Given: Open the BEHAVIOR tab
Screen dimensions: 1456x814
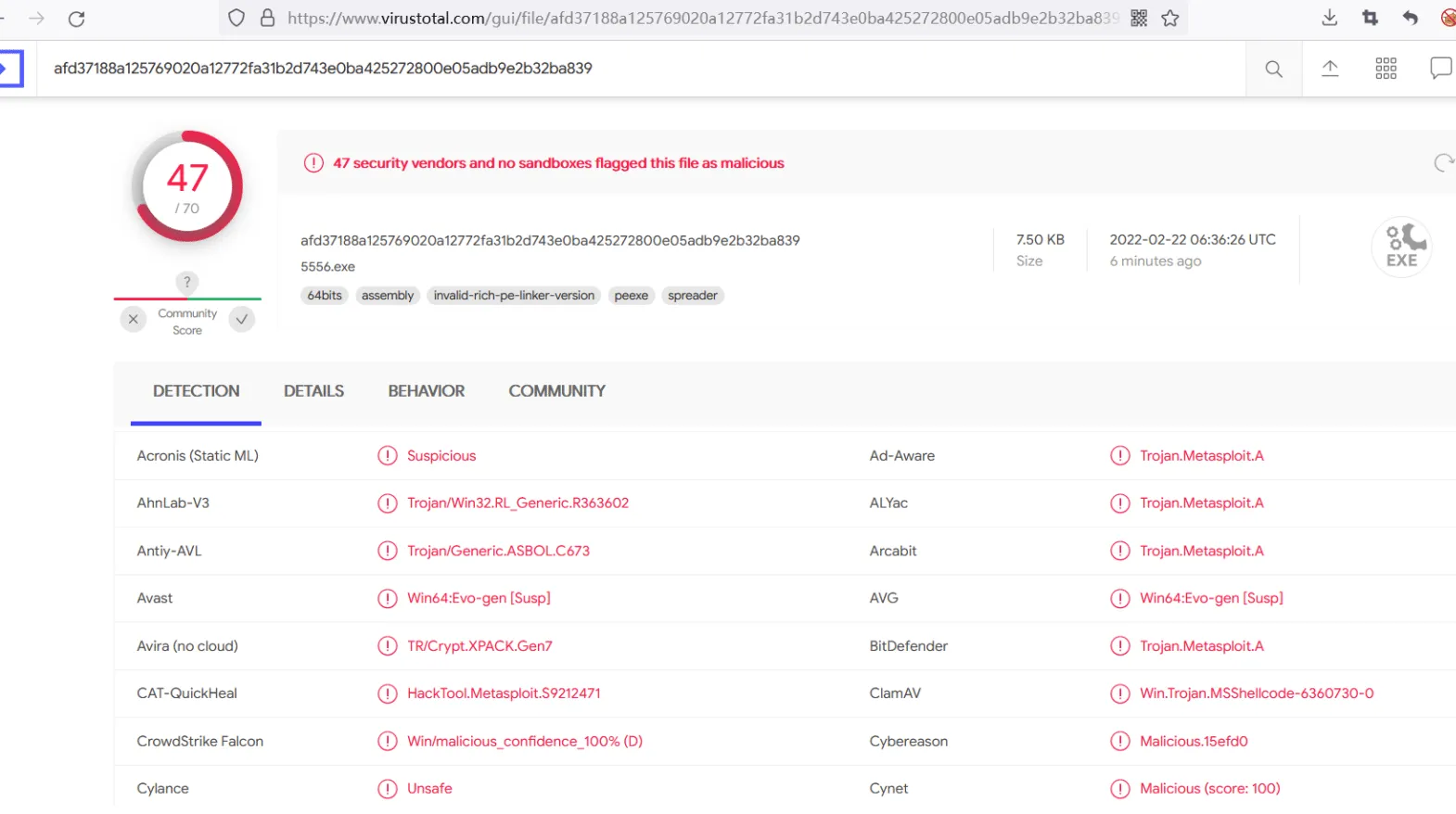Looking at the screenshot, I should pos(427,391).
